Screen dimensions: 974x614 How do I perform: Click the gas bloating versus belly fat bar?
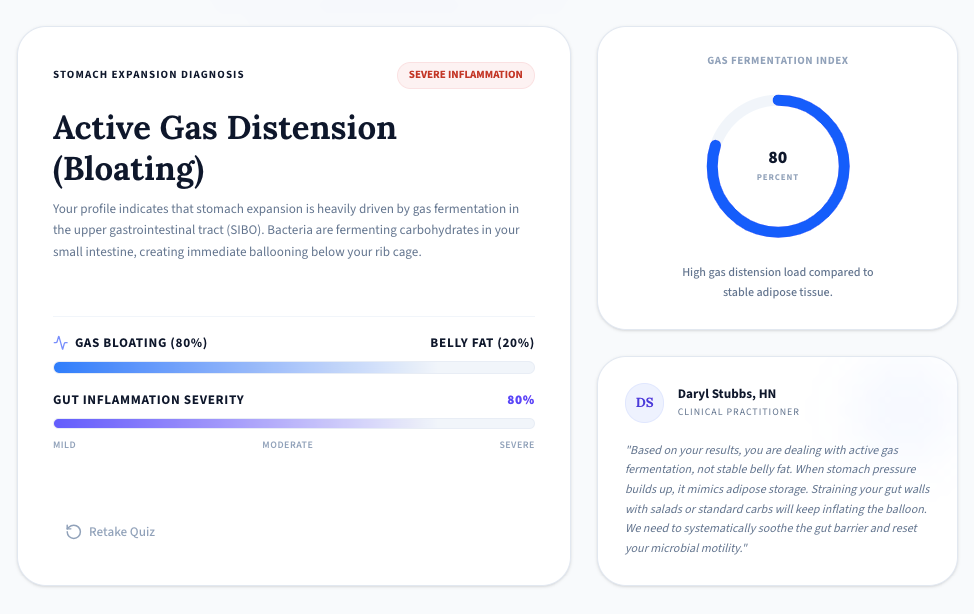pos(294,367)
